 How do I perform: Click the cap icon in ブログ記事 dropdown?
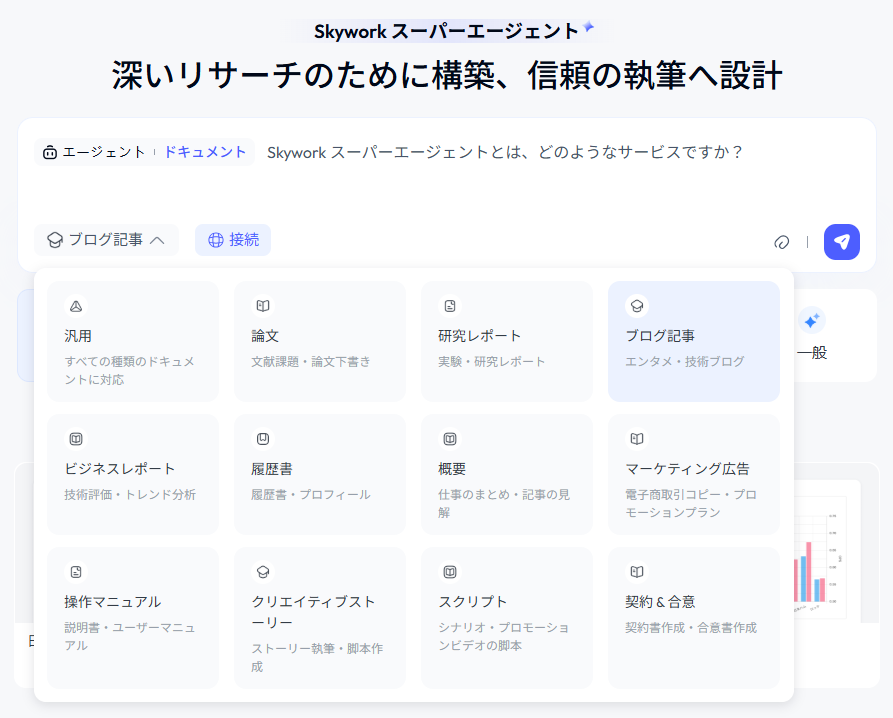(55, 240)
